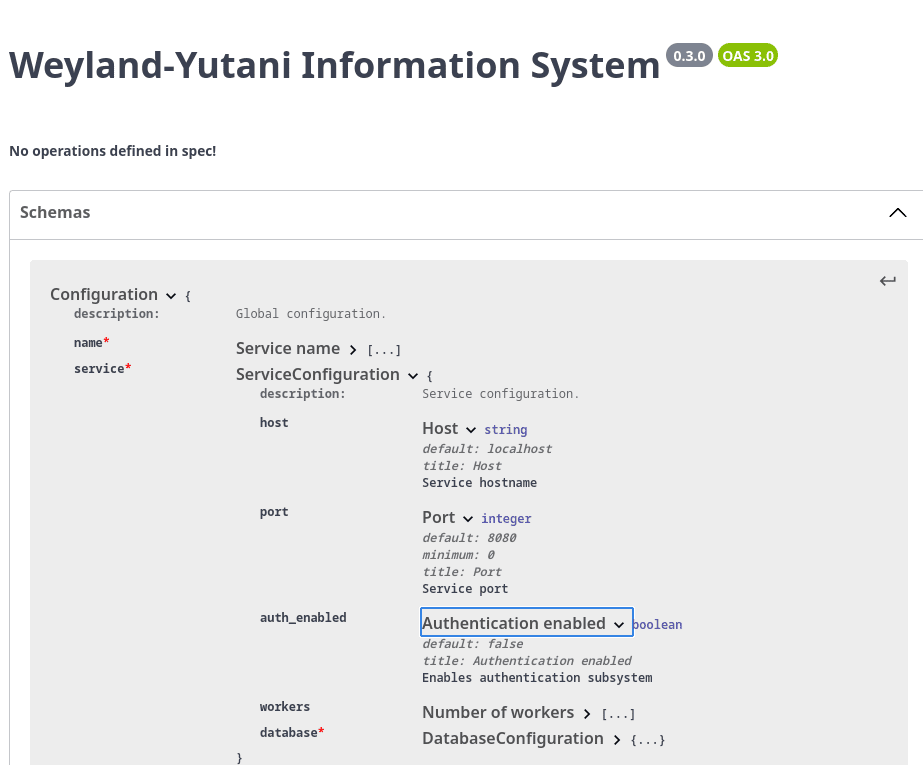Expand the Service name property

pyautogui.click(x=352, y=350)
